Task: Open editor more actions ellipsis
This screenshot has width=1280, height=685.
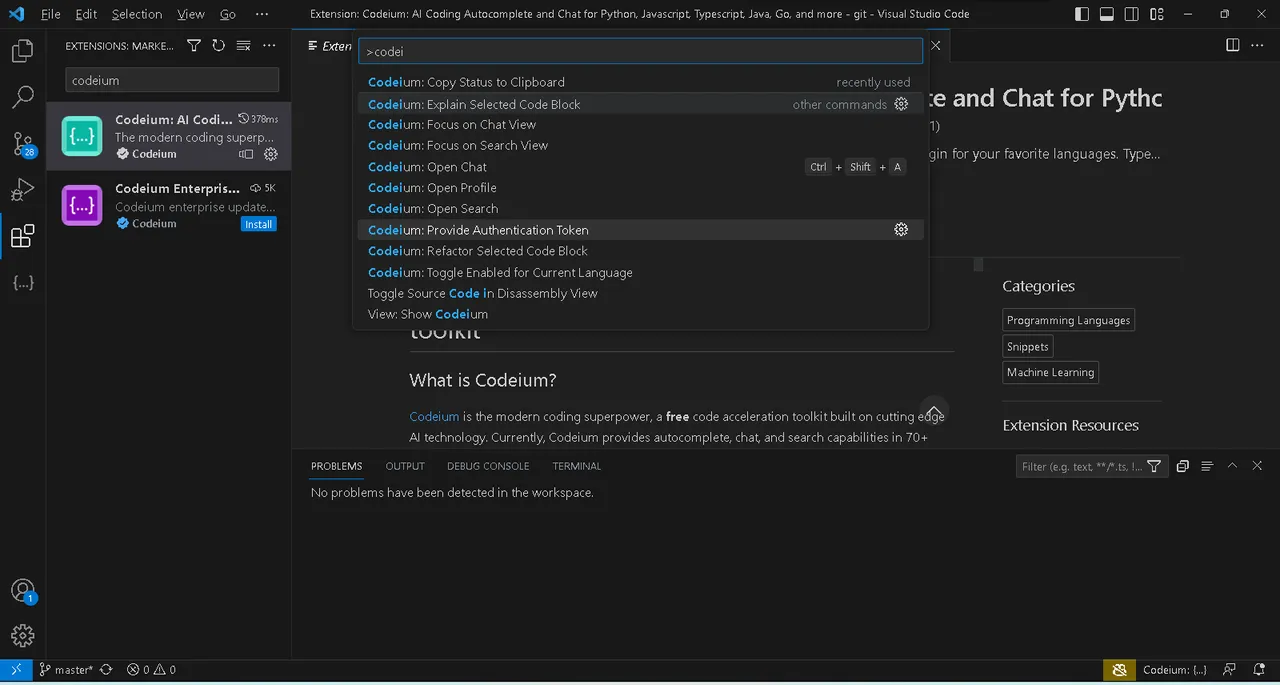Action: (x=1258, y=46)
